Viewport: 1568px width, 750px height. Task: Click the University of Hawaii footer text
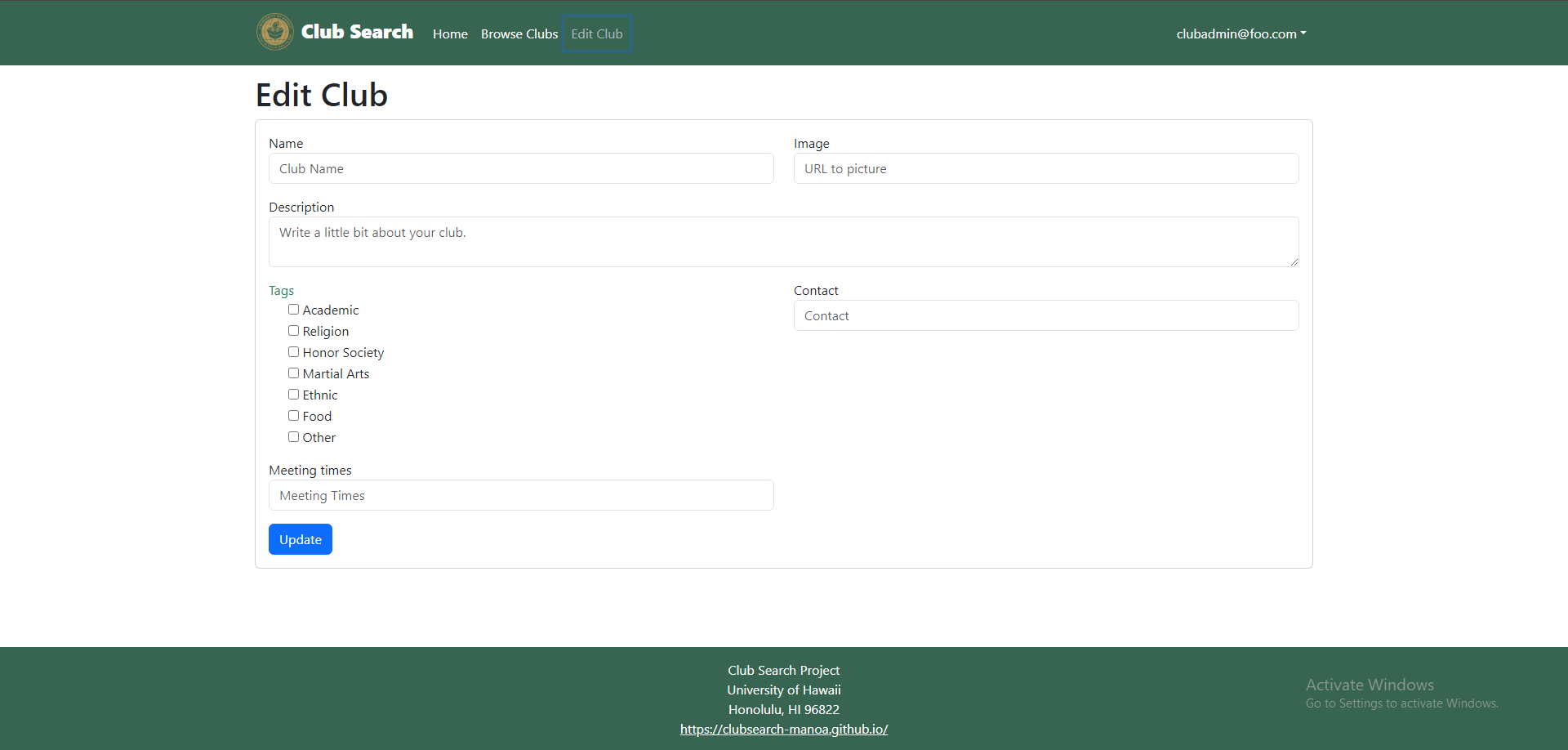[784, 690]
